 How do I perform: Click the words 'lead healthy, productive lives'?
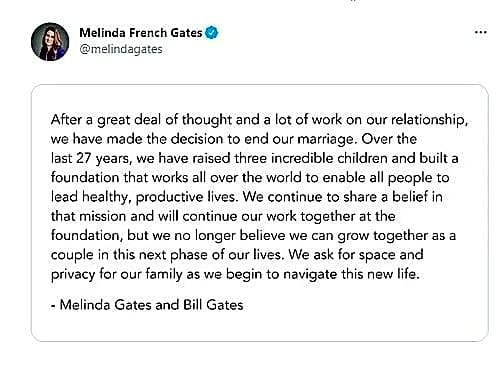pyautogui.click(x=144, y=197)
